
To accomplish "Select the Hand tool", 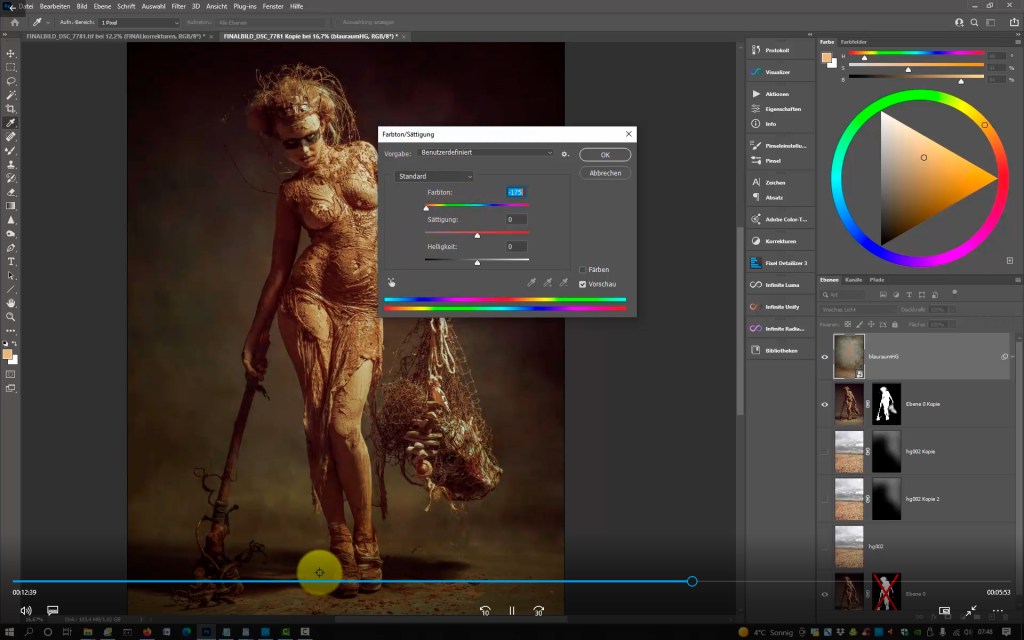I will (x=11, y=303).
